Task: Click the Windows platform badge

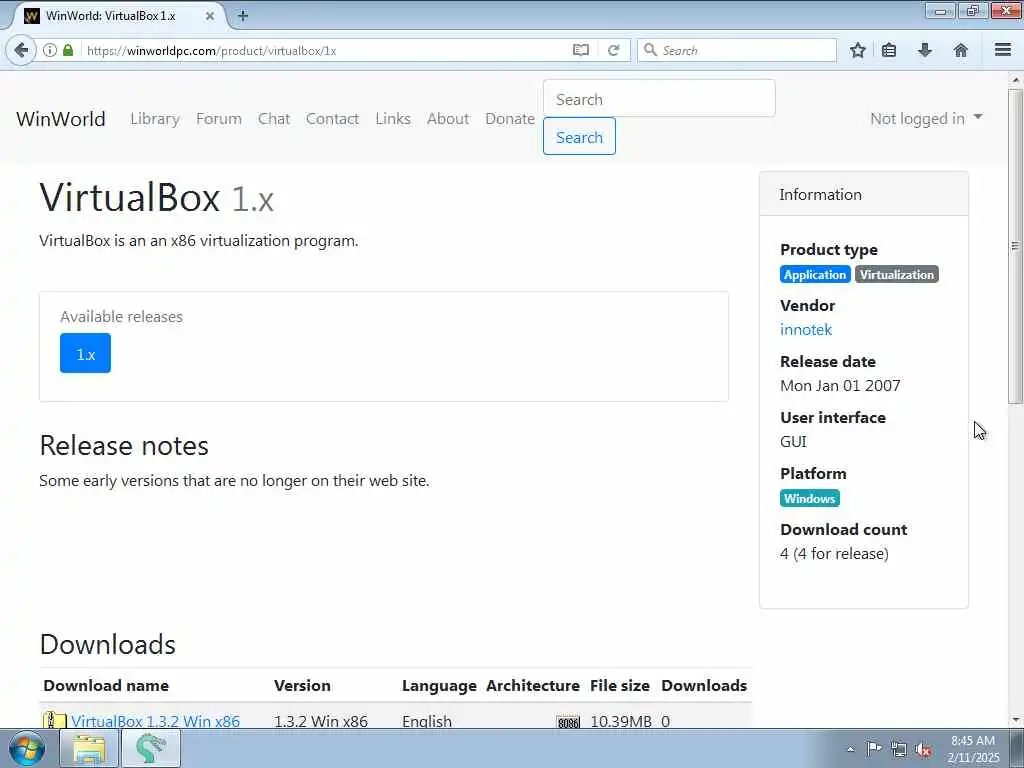Action: click(810, 498)
